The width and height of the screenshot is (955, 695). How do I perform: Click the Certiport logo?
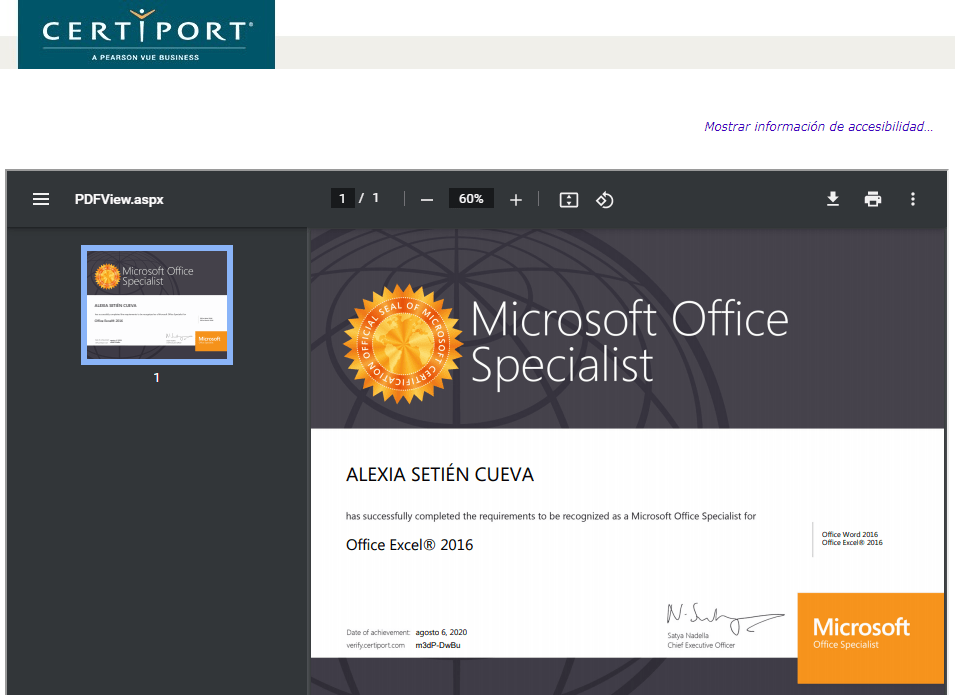coord(146,34)
